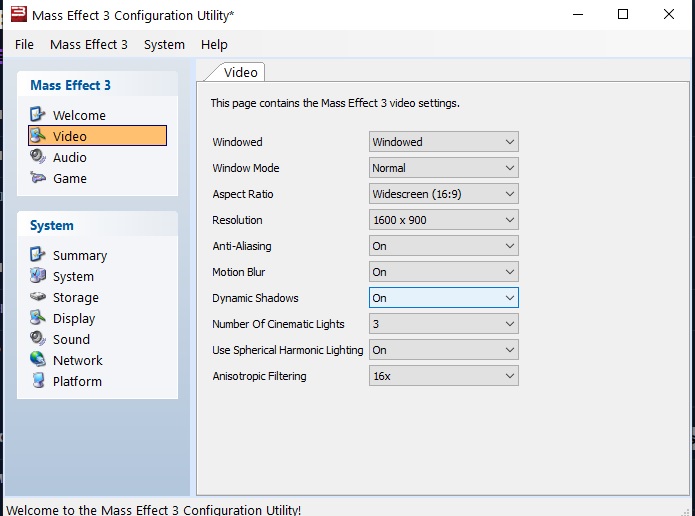This screenshot has width=695, height=516.
Task: Click the Game controller icon in sidebar
Action: pyautogui.click(x=38, y=178)
